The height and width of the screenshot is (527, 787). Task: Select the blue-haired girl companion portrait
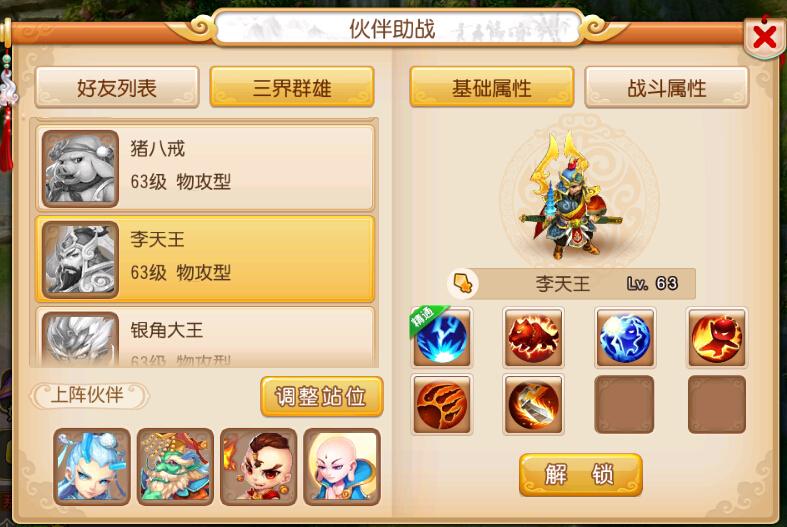coord(92,467)
